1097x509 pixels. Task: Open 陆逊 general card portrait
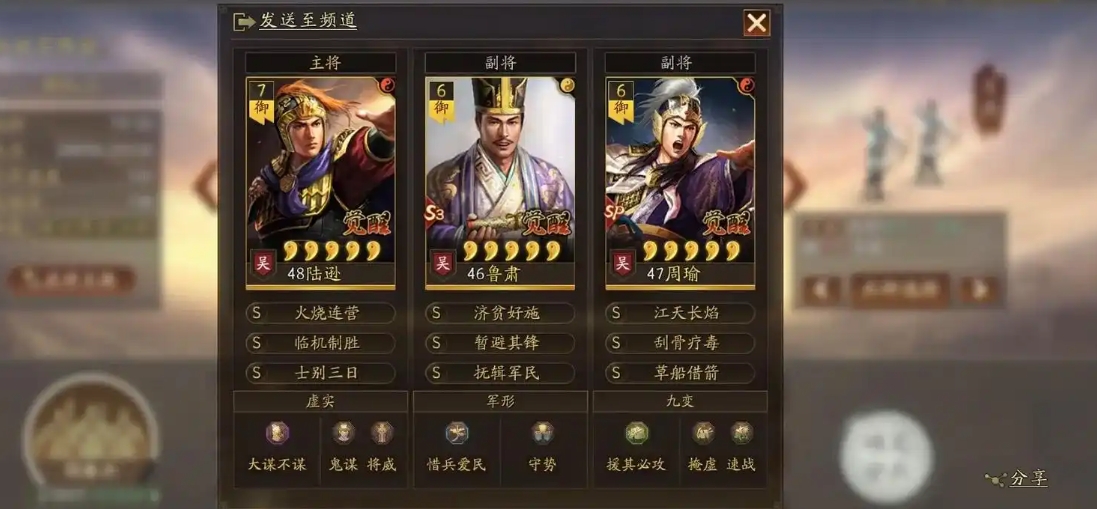[320, 183]
